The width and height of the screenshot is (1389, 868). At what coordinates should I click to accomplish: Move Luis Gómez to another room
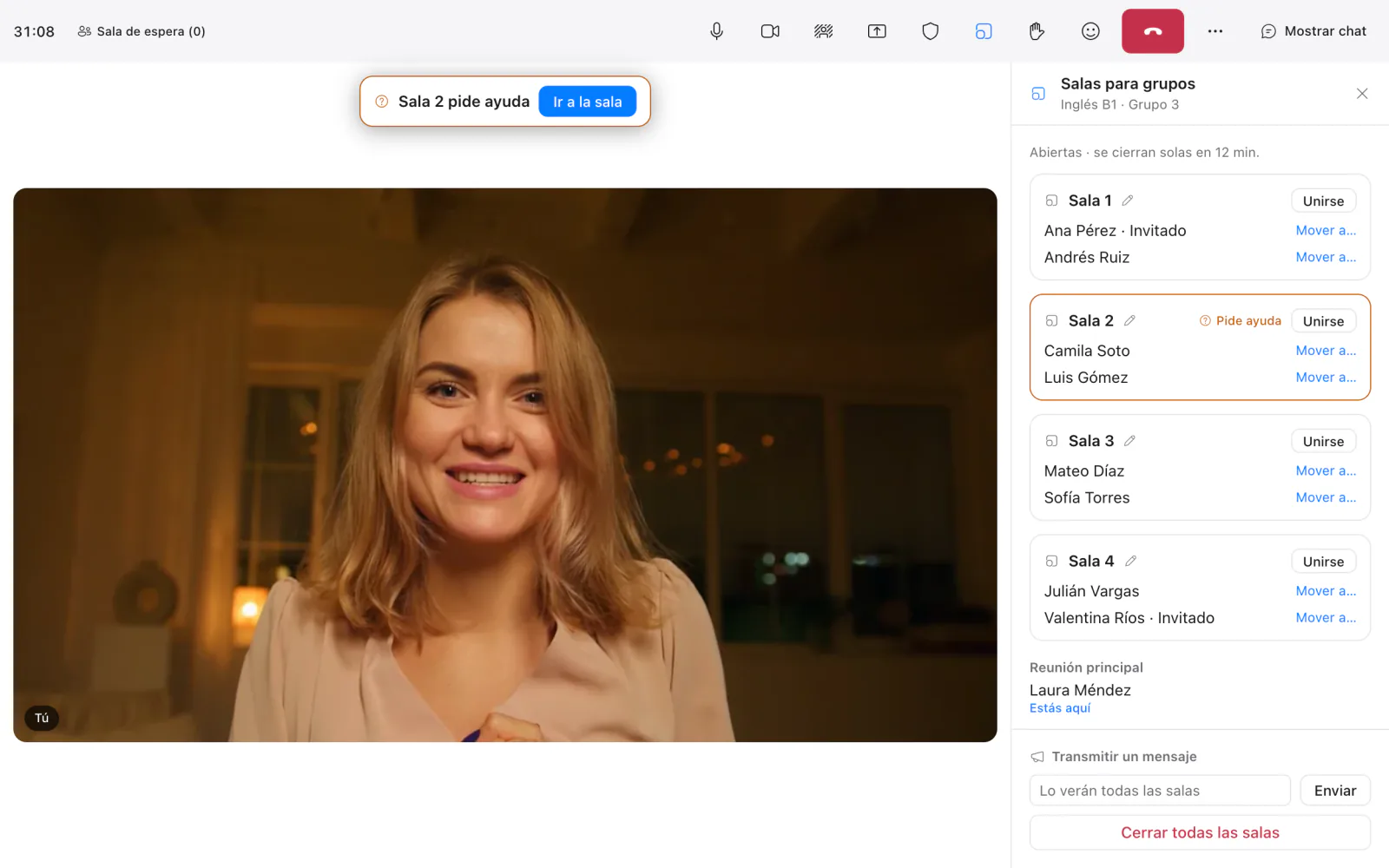point(1326,378)
